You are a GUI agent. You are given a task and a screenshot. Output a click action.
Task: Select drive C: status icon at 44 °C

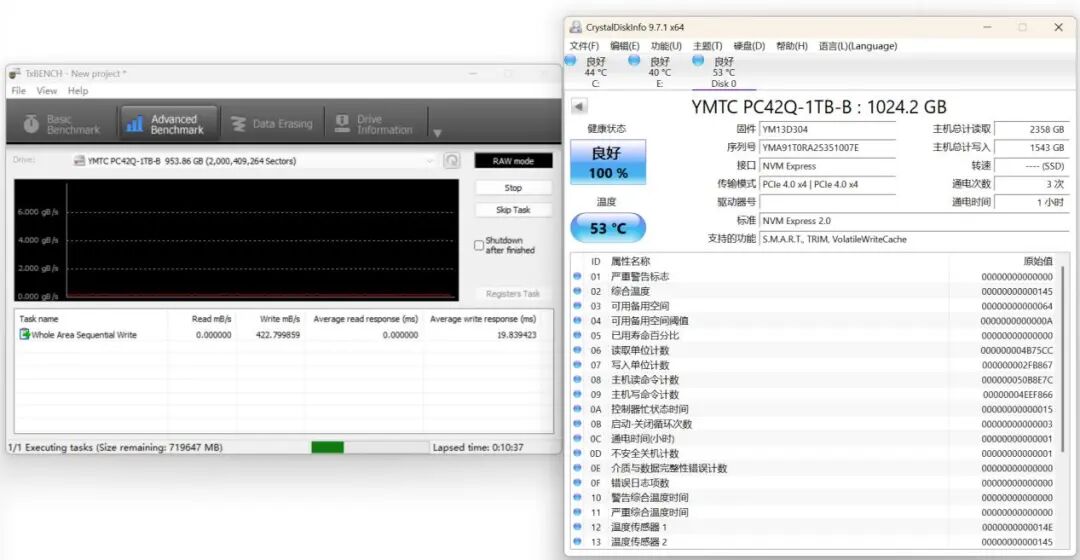570,61
